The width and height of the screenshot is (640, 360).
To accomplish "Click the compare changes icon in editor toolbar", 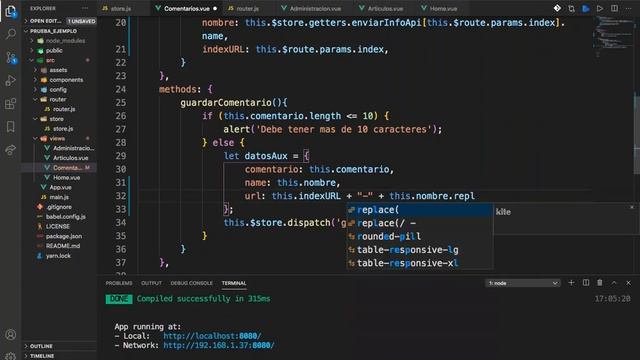I will (571, 8).
